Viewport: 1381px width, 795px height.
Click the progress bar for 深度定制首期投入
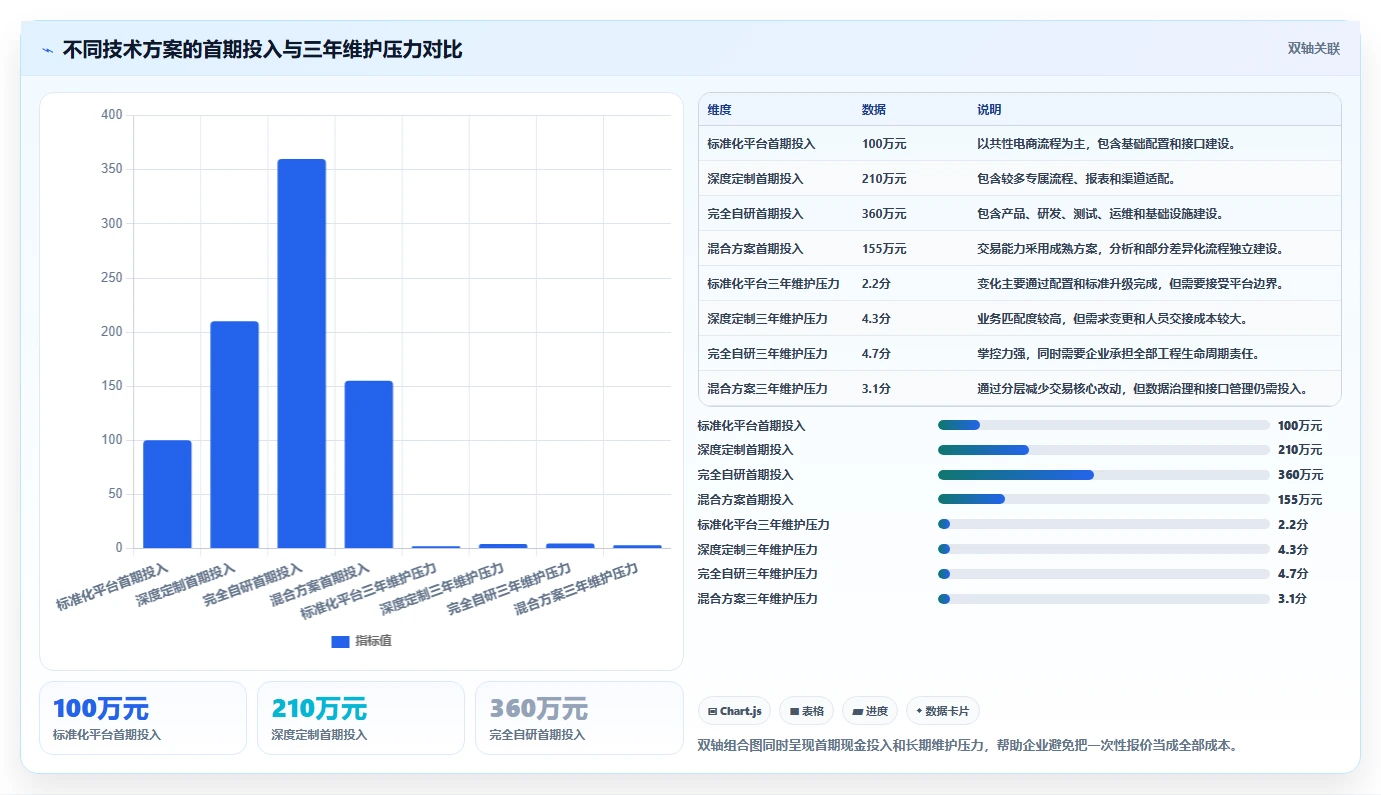1104,450
